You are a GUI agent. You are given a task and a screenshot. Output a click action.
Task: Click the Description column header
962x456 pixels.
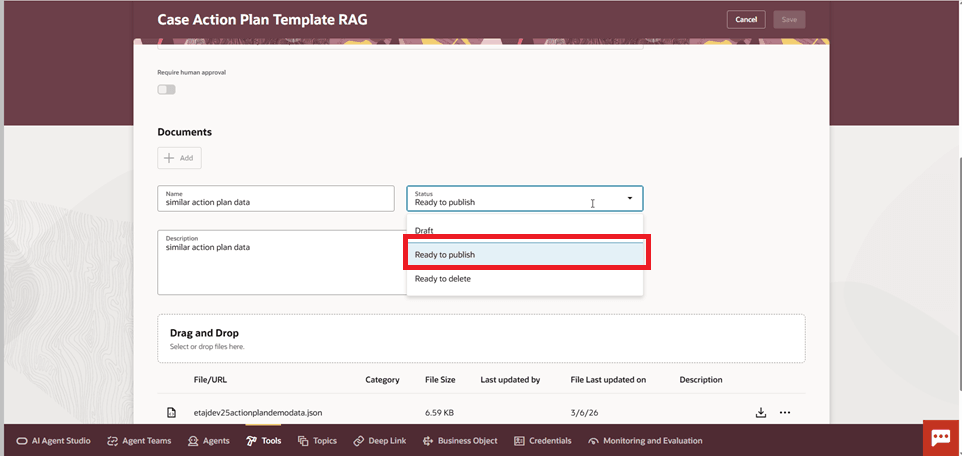tap(701, 380)
